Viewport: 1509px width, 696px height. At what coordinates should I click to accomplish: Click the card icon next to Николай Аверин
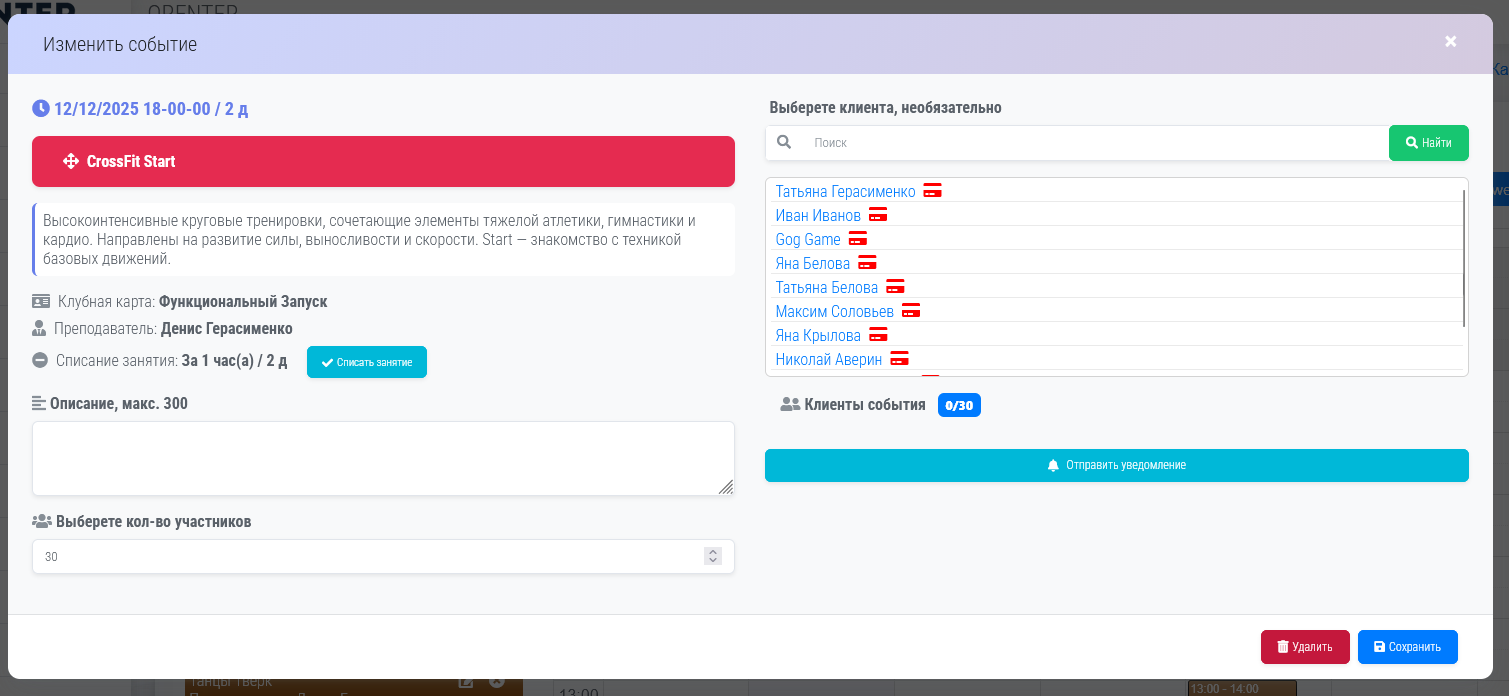[x=899, y=359]
